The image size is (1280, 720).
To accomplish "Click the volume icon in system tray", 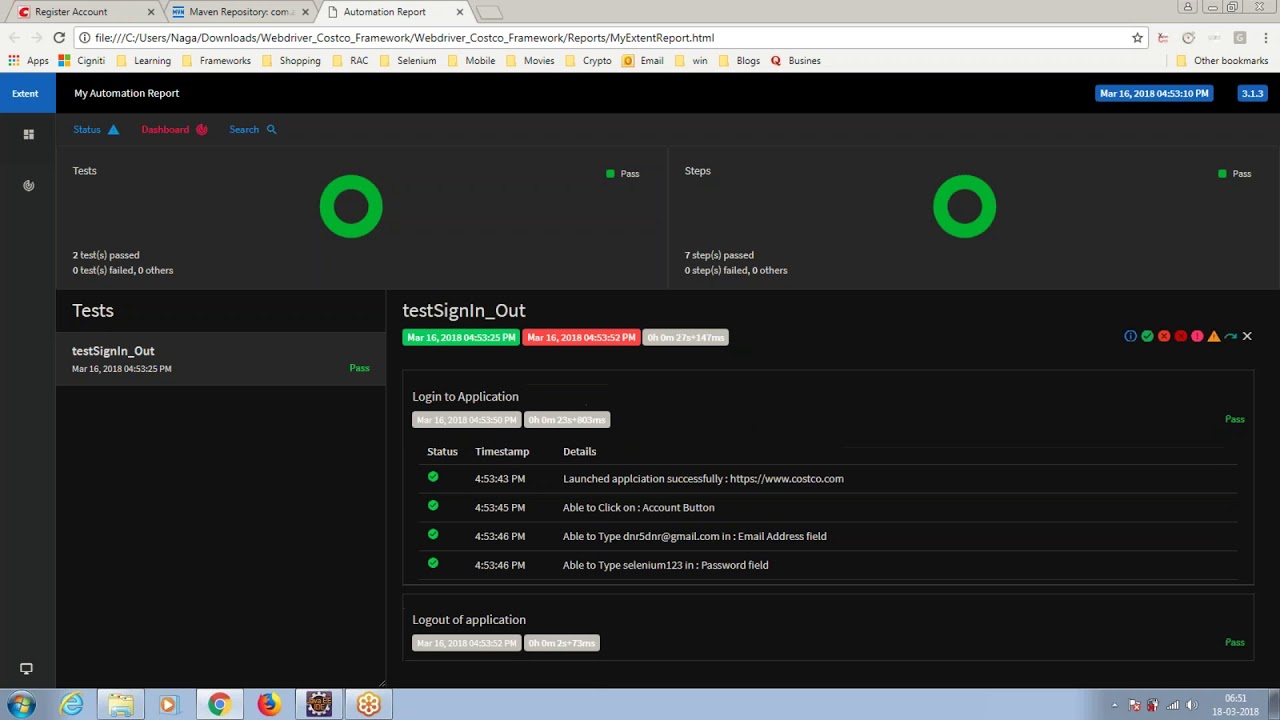I will (x=1191, y=705).
